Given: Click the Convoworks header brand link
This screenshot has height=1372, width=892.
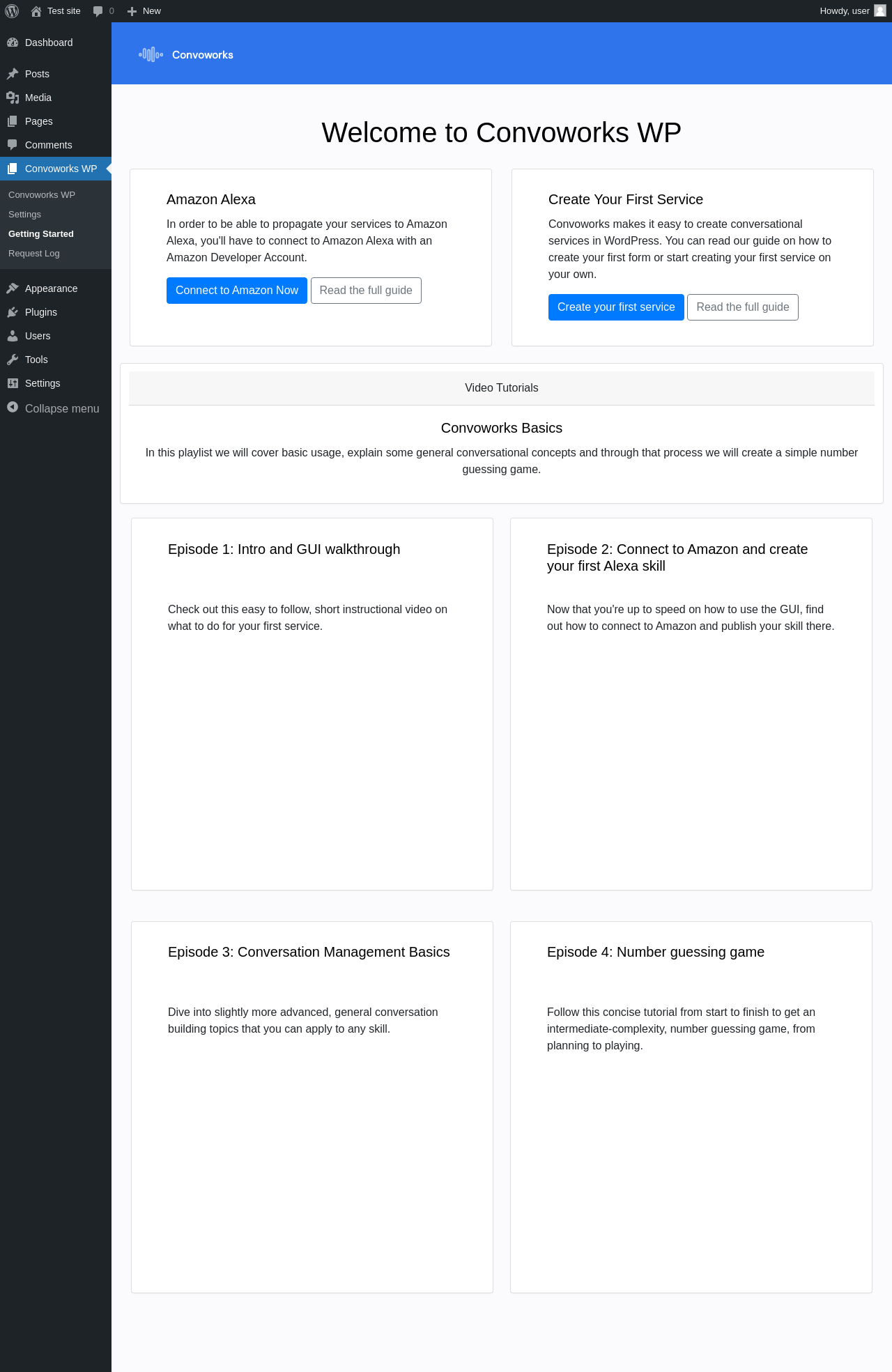Looking at the screenshot, I should coord(185,54).
